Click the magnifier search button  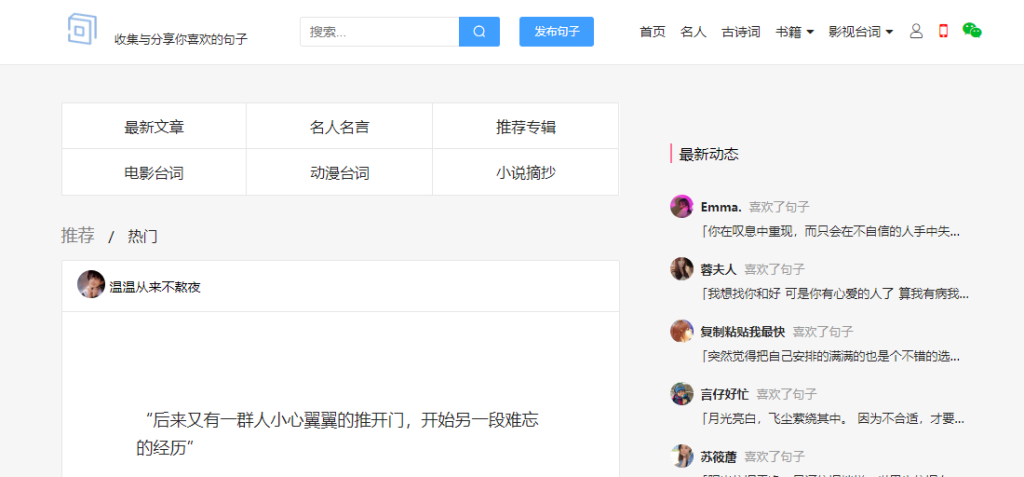(x=479, y=31)
